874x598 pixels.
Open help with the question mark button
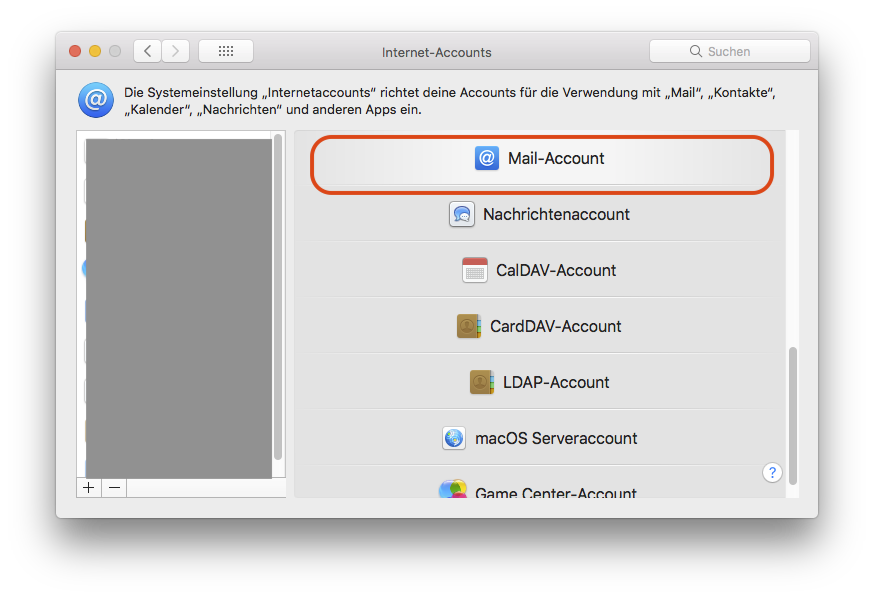pyautogui.click(x=772, y=473)
